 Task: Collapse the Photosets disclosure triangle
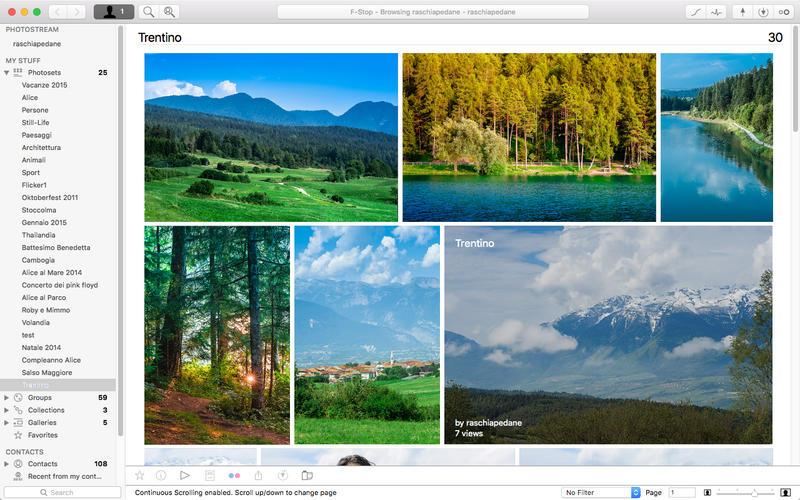(x=7, y=73)
